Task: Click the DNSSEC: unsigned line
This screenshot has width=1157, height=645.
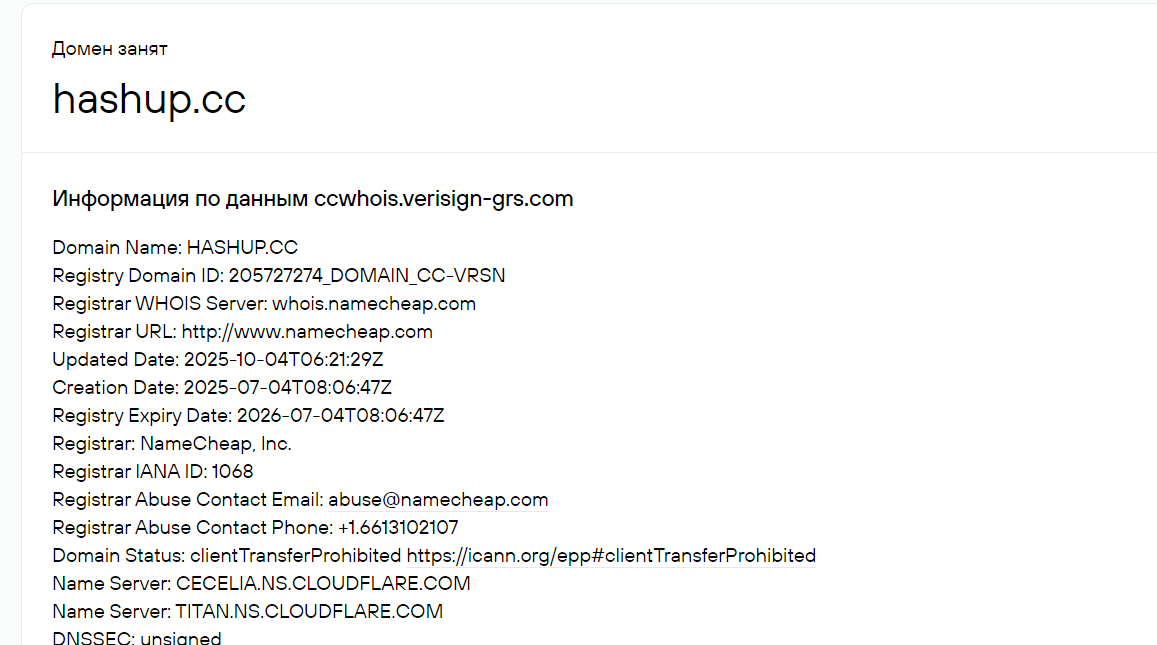Action: (137, 638)
